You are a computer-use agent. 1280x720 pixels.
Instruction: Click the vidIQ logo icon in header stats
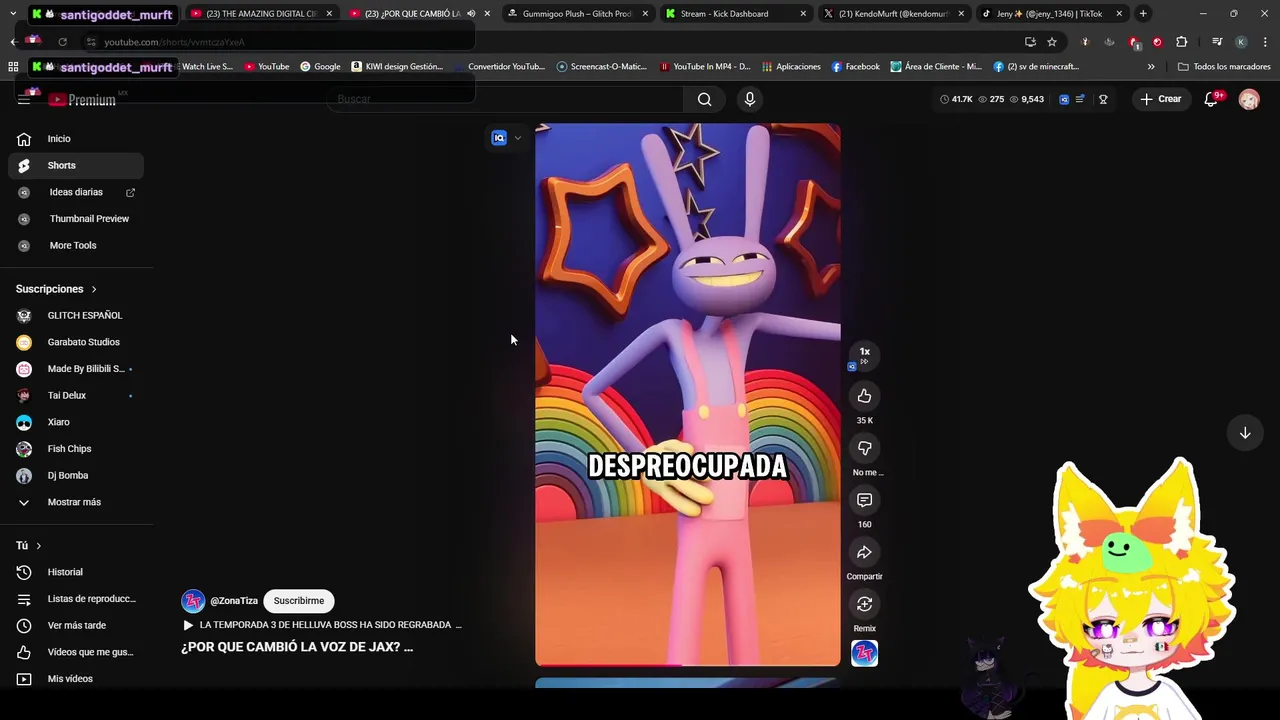1064,99
